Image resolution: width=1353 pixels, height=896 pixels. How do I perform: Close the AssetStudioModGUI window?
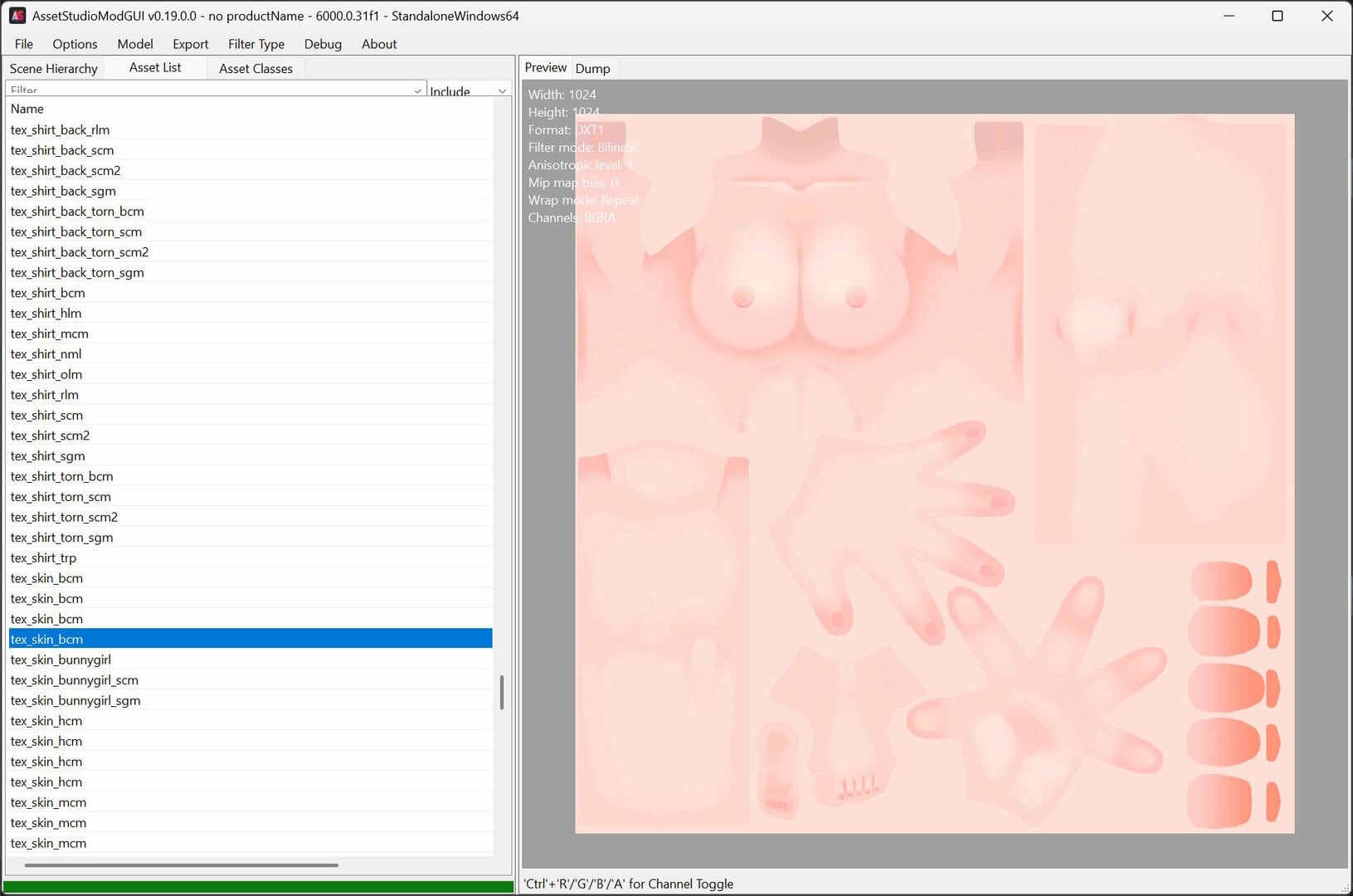pyautogui.click(x=1326, y=16)
